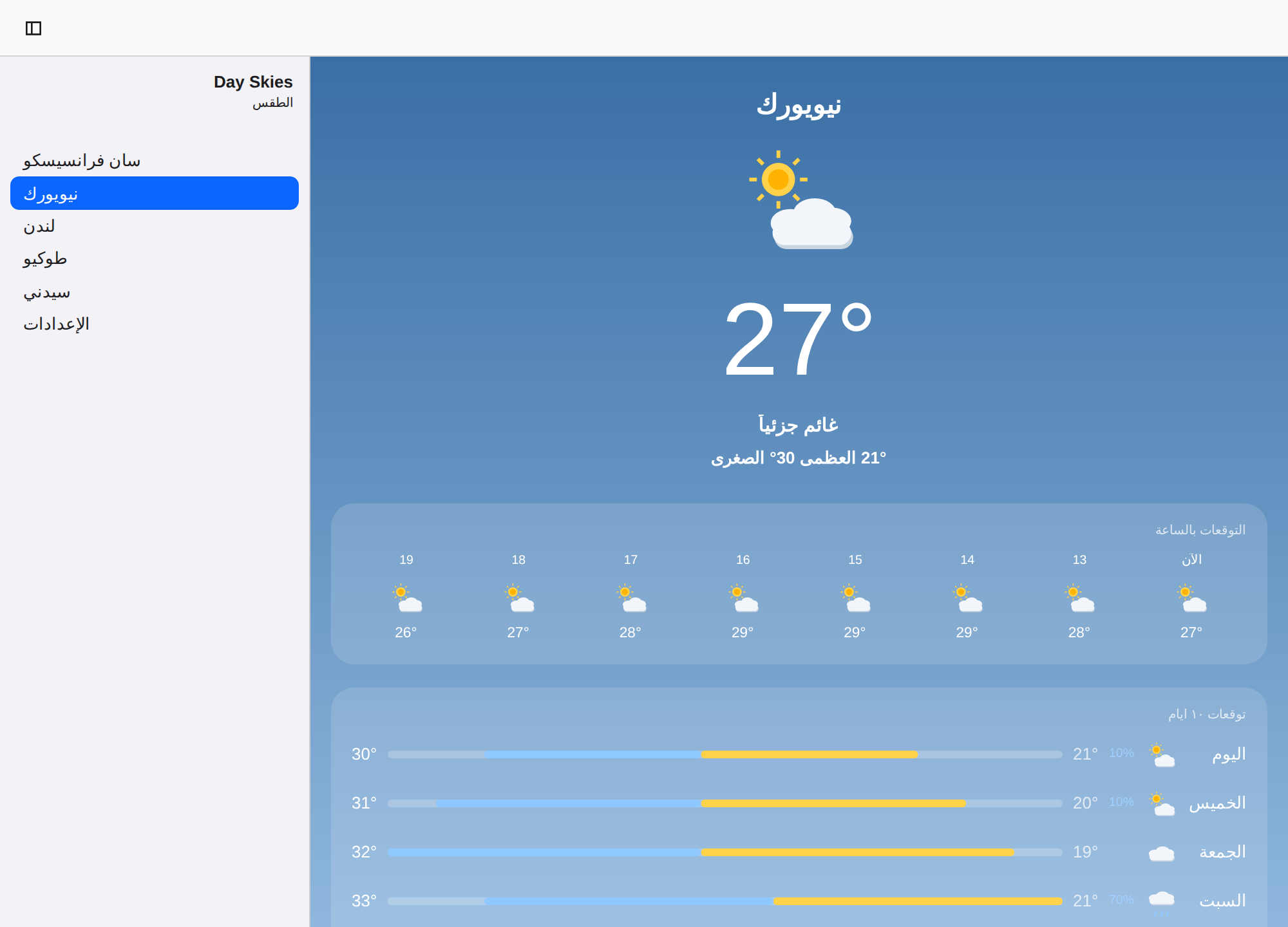Image resolution: width=1288 pixels, height=927 pixels.
Task: Open الإعدادات settings entry
Action: 155,324
